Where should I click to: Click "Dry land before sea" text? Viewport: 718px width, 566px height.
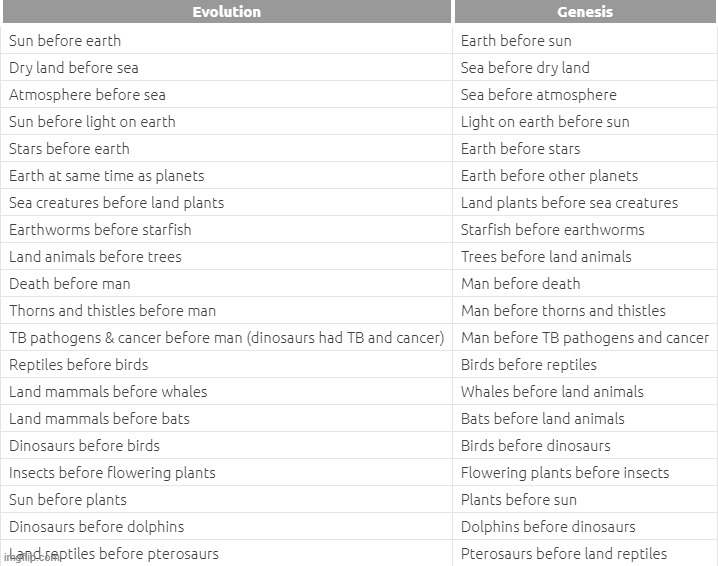click(74, 68)
